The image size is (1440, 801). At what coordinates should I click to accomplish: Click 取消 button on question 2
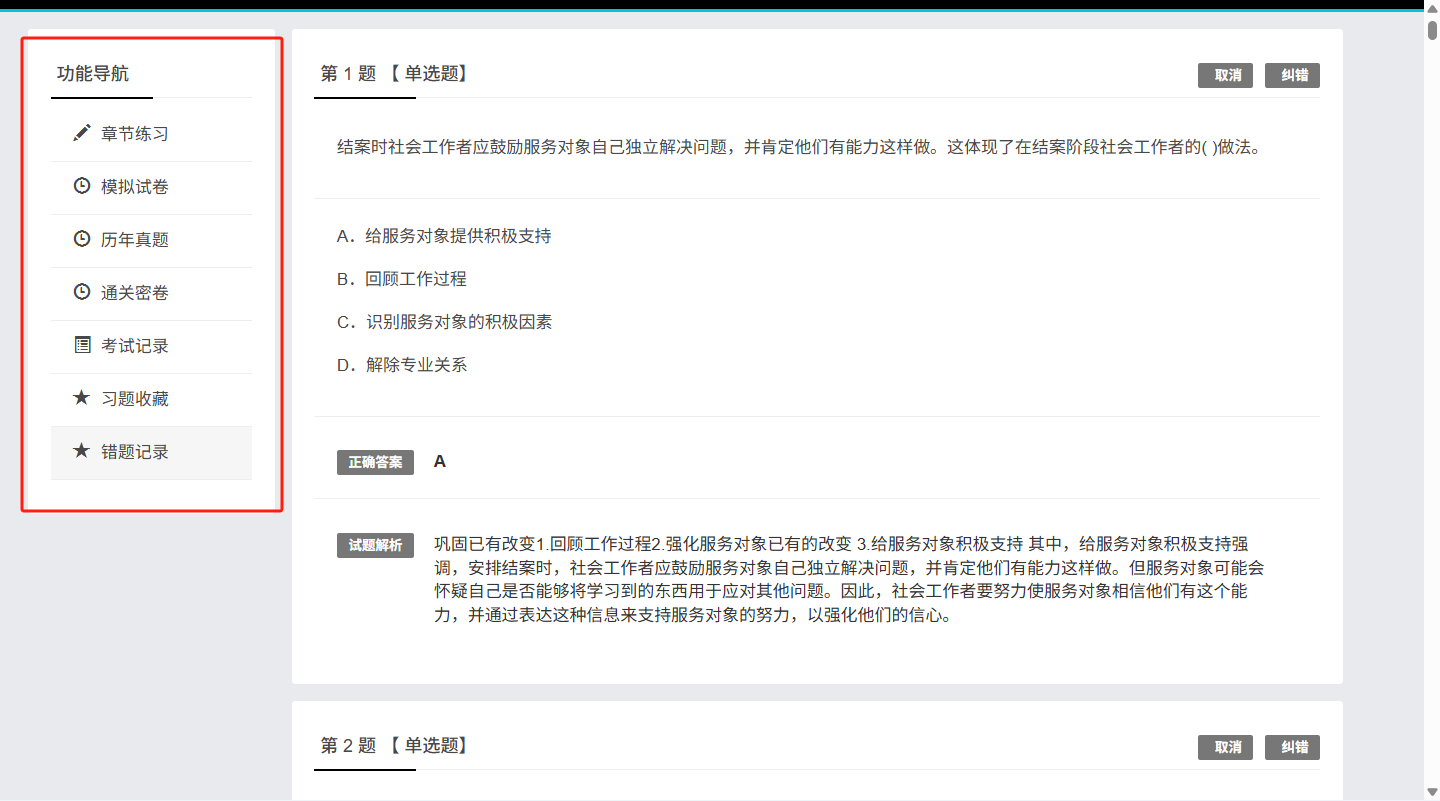pyautogui.click(x=1226, y=747)
